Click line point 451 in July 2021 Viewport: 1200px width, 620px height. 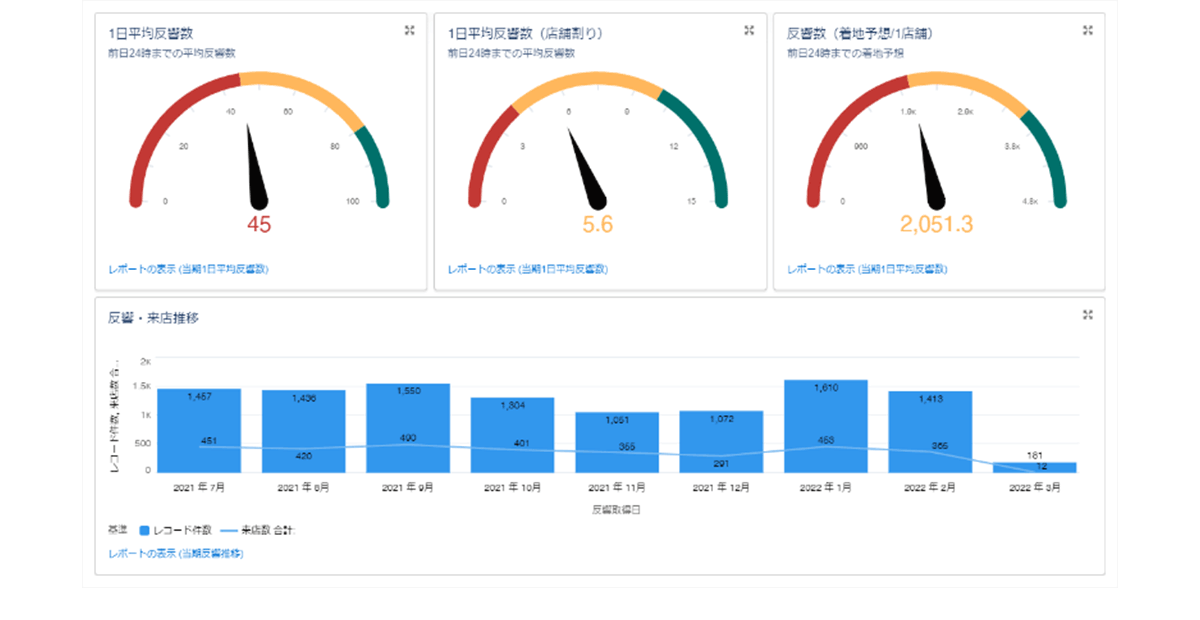199,446
